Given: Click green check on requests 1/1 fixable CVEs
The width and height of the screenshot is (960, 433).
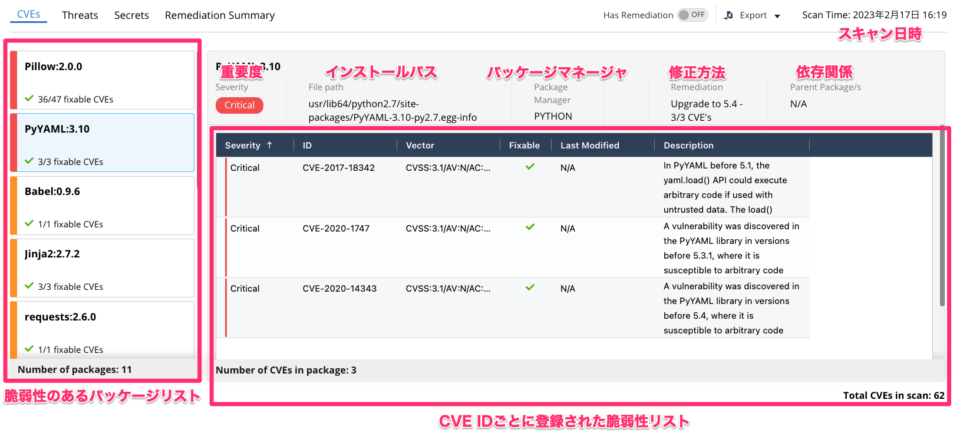Looking at the screenshot, I should (29, 348).
